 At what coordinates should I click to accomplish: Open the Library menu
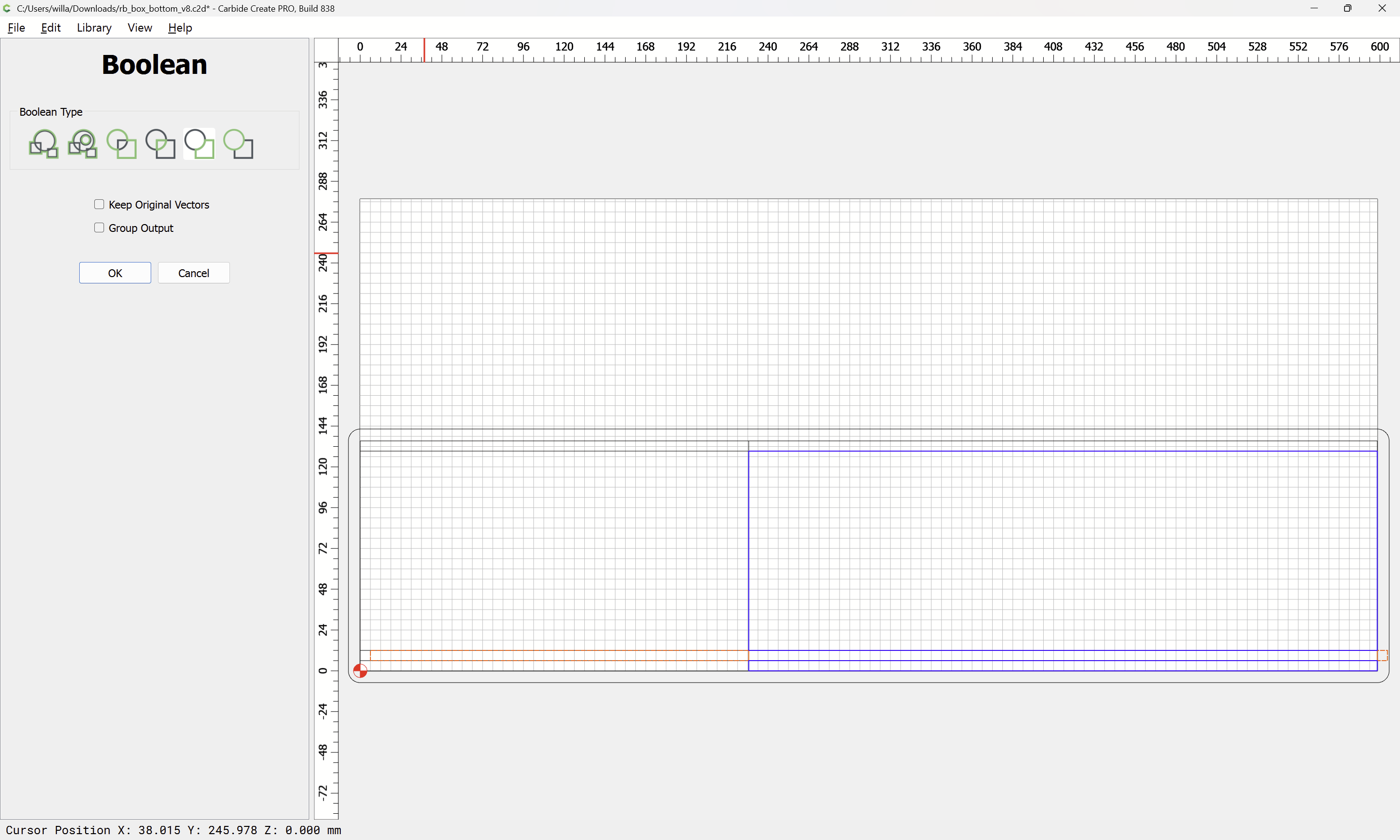click(94, 28)
